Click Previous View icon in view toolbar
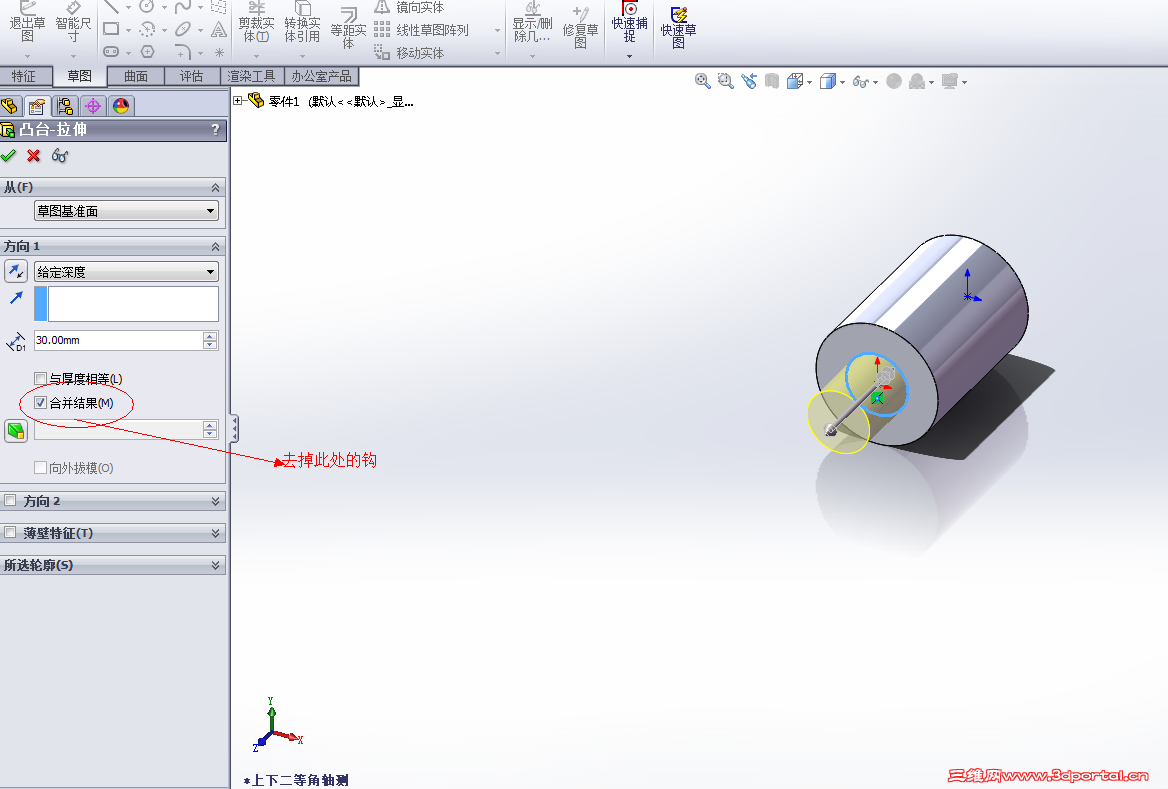1168x789 pixels. coord(749,81)
